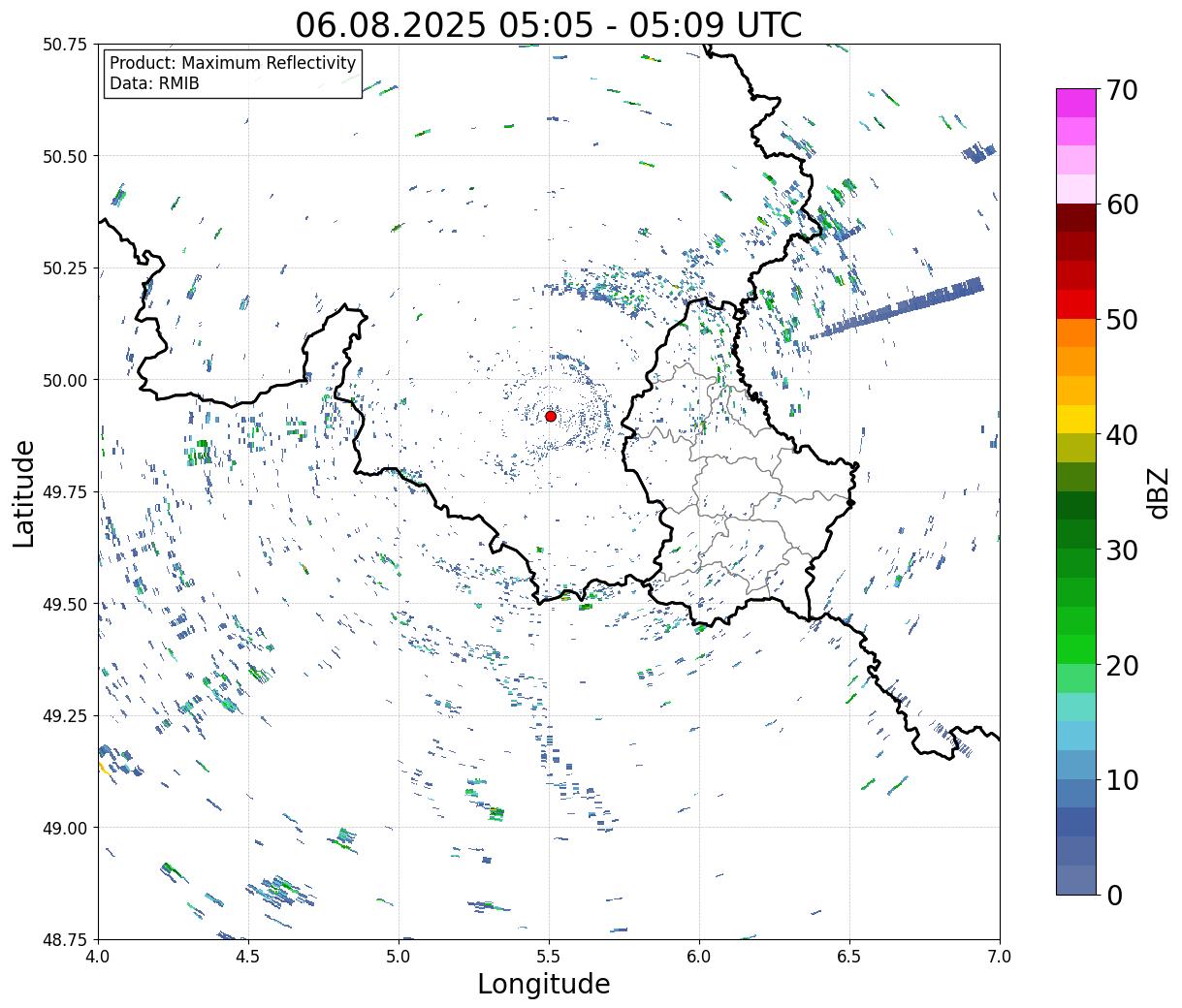Click the colorbar tick label 0
1182x1008 pixels.
(1113, 895)
